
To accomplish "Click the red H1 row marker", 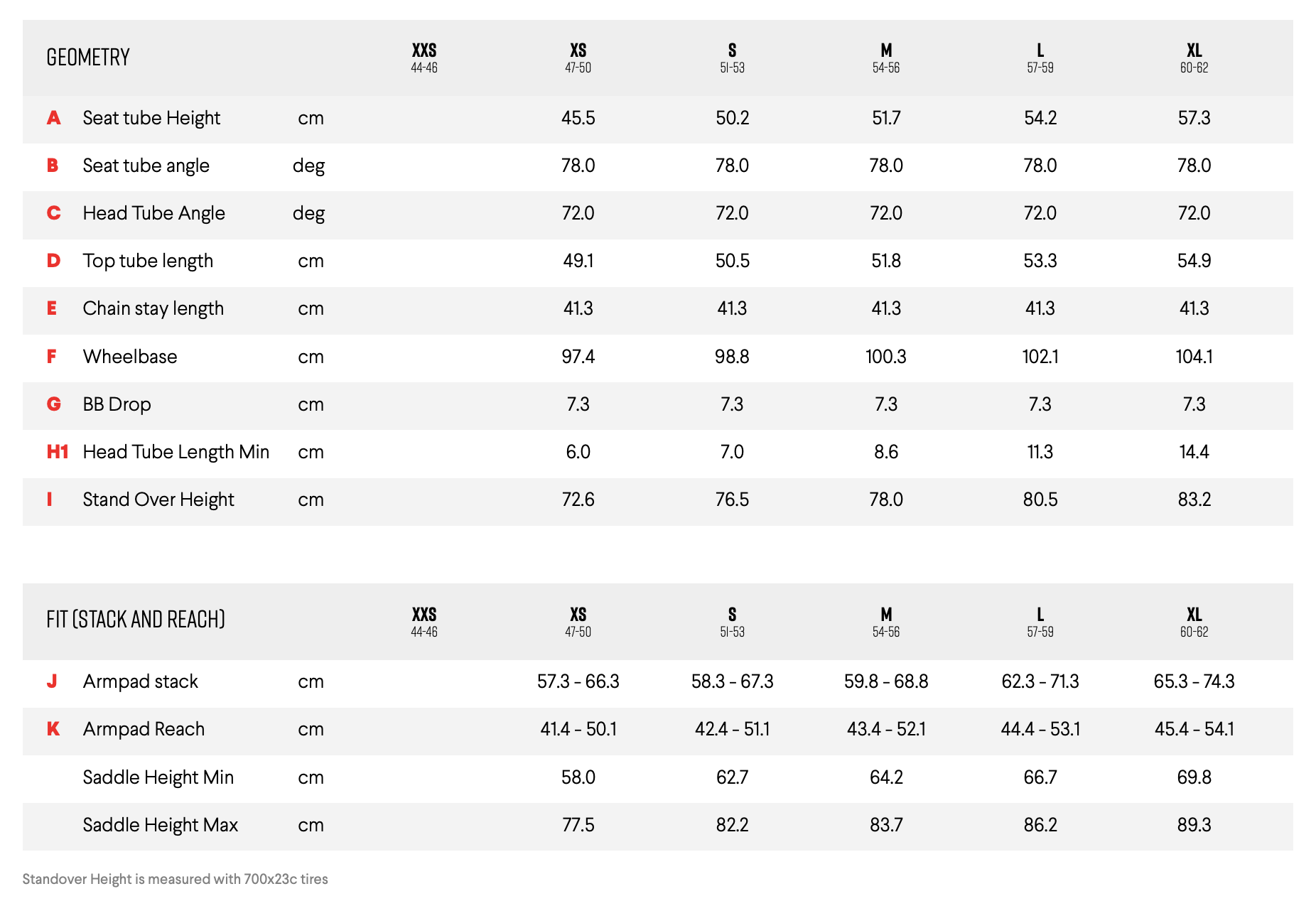I will pos(57,452).
